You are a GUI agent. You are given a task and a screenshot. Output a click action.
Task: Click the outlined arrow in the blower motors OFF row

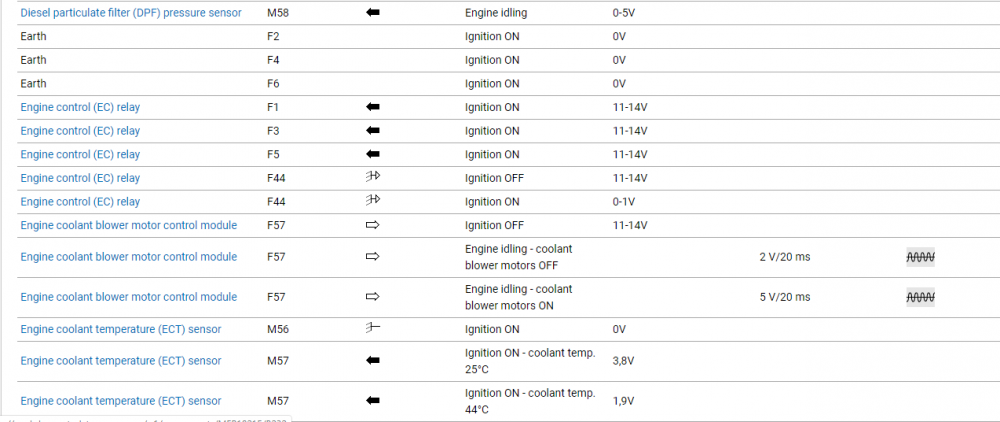coord(374,257)
